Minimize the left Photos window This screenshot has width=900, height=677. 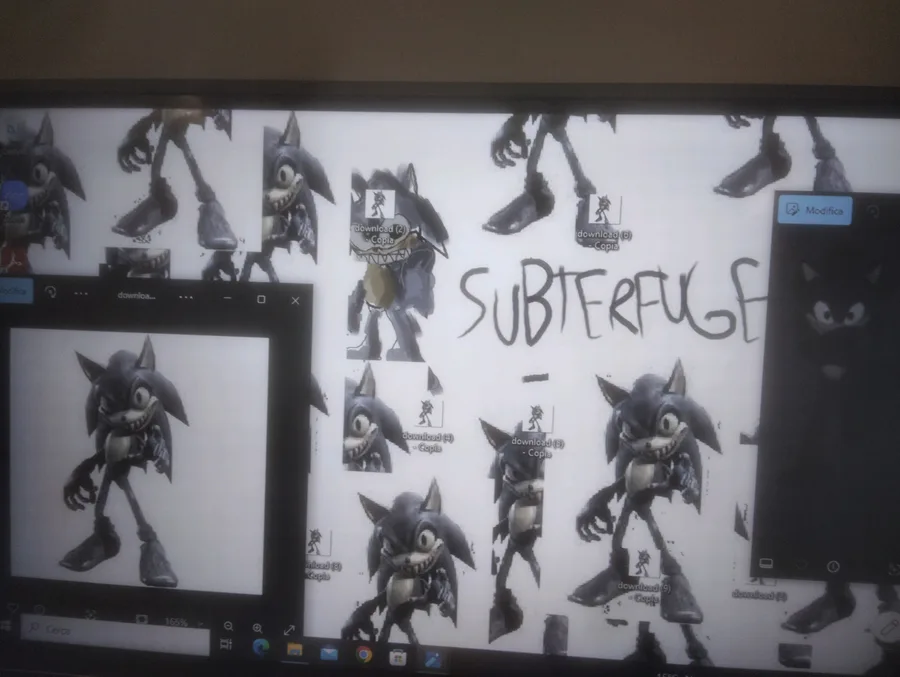click(227, 298)
